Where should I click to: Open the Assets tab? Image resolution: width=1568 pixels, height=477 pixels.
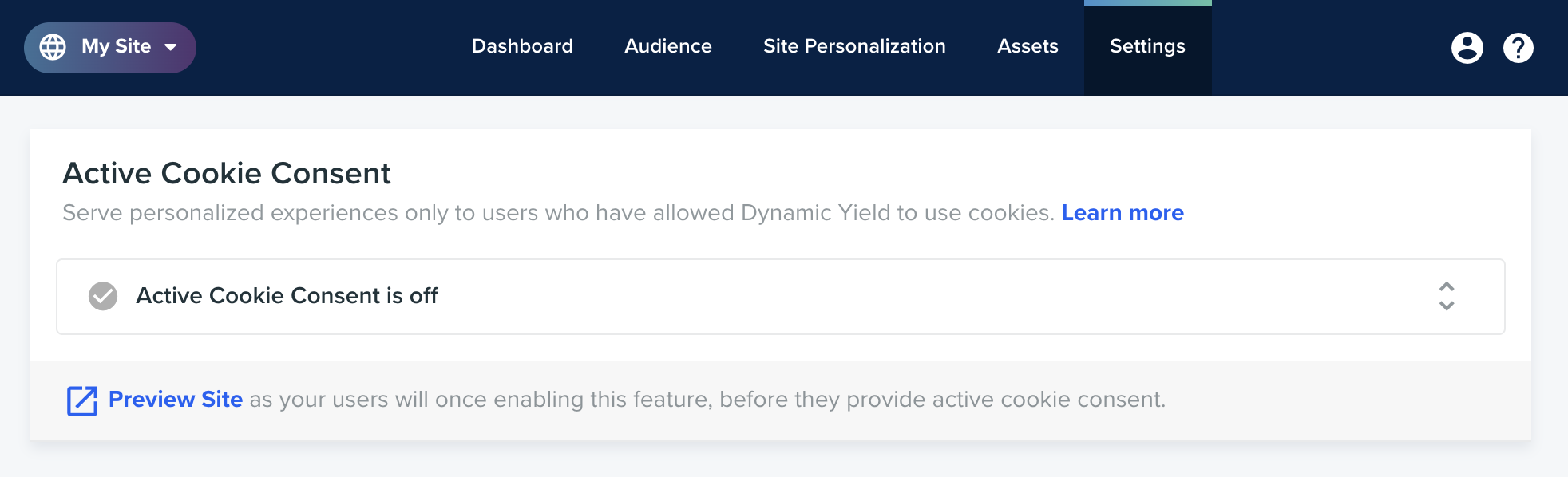point(1028,46)
